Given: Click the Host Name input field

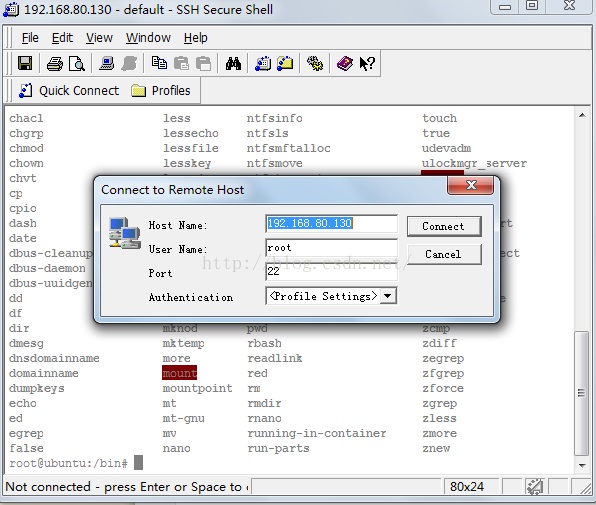Looking at the screenshot, I should tap(331, 223).
